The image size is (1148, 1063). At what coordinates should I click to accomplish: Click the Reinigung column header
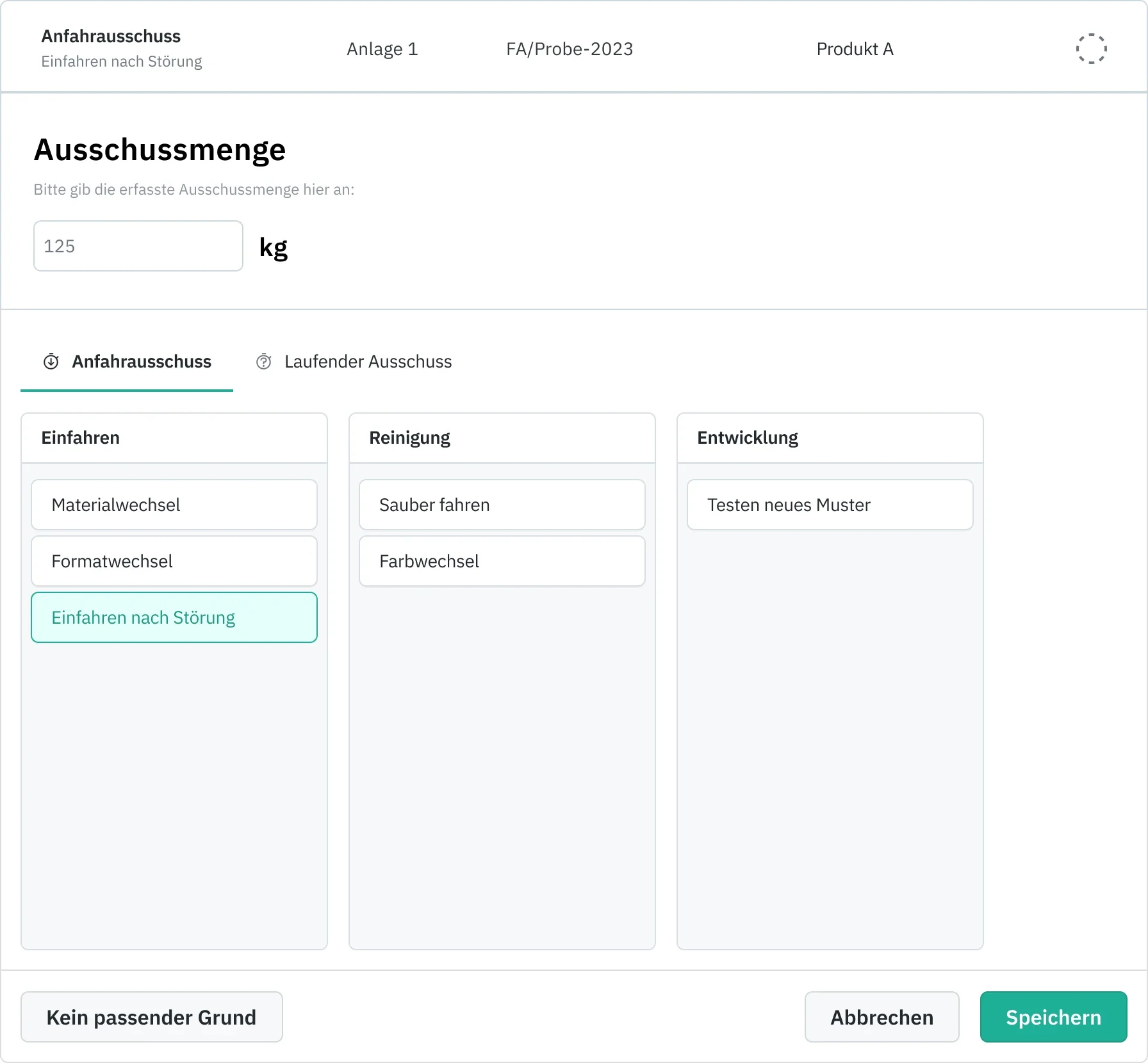click(x=410, y=438)
